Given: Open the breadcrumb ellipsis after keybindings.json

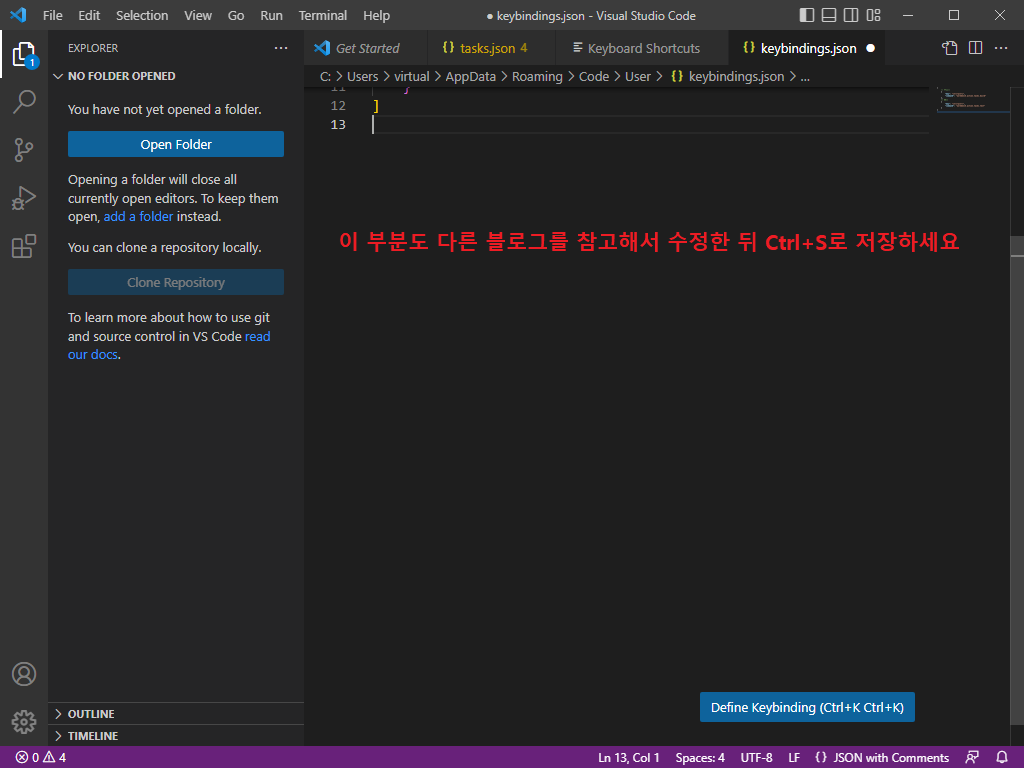Looking at the screenshot, I should coord(805,76).
